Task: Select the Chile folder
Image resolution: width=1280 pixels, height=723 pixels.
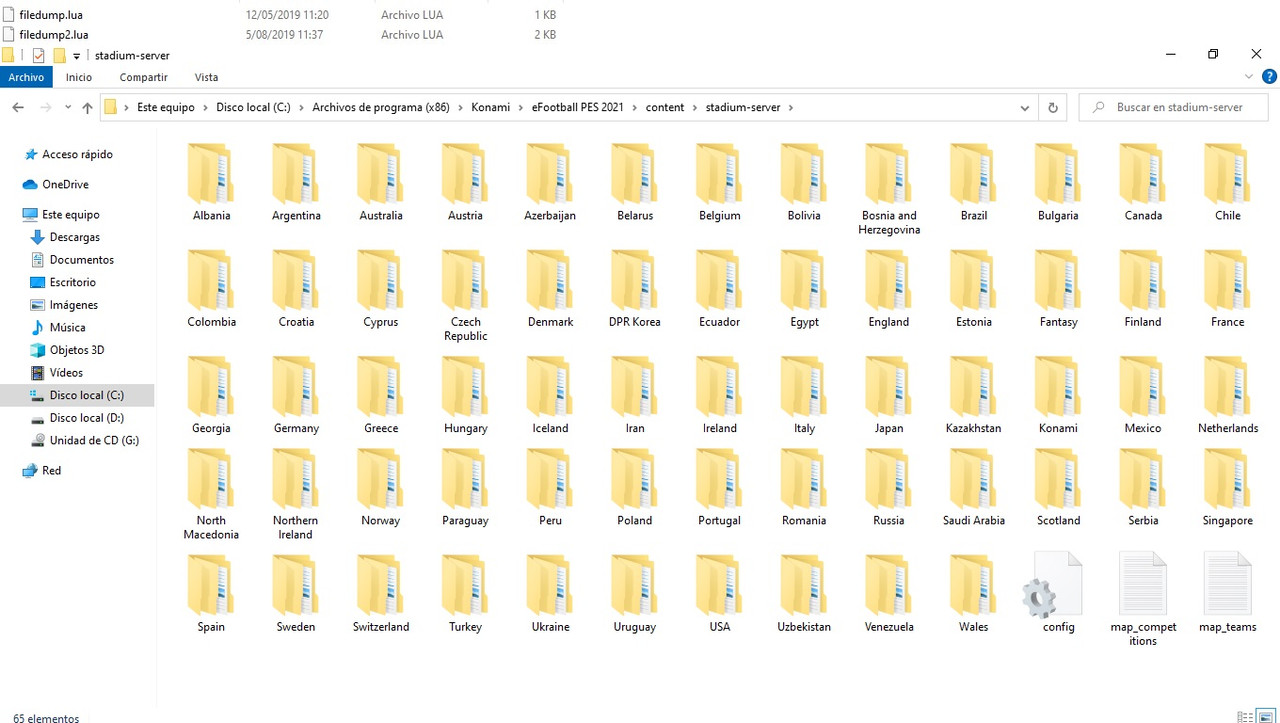Action: 1227,183
